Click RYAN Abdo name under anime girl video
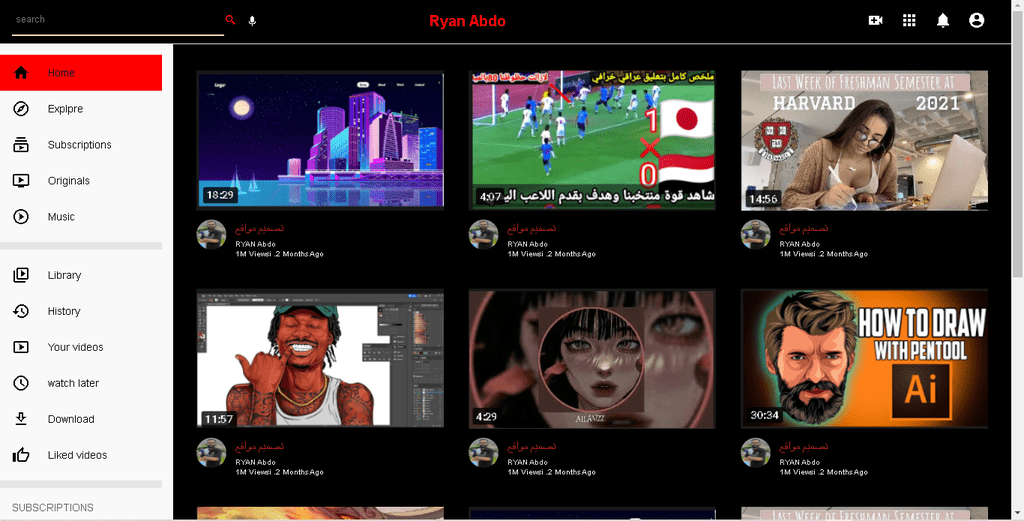This screenshot has width=1024, height=521. pyautogui.click(x=527, y=462)
